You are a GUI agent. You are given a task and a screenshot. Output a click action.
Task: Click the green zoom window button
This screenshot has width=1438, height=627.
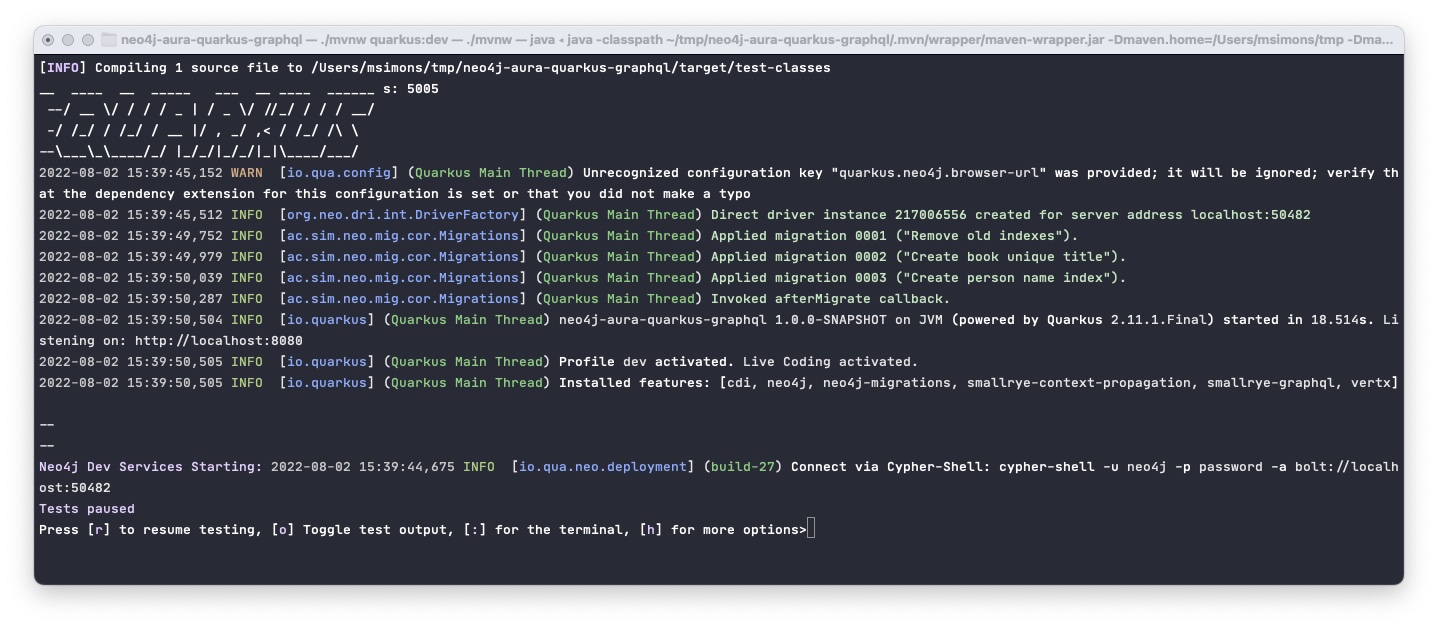click(88, 40)
